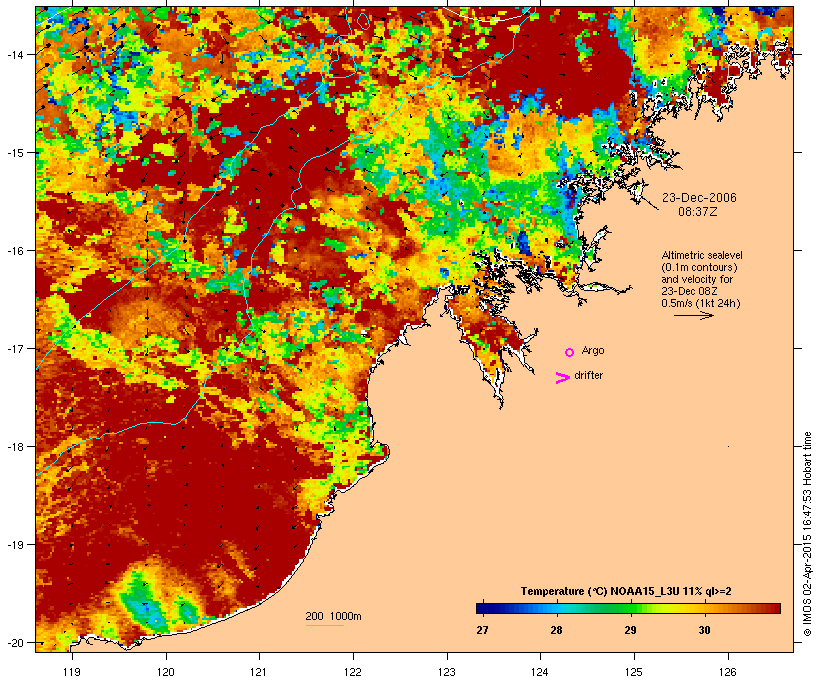Click longitude axis label 121
The image size is (820, 680).
(x=259, y=672)
